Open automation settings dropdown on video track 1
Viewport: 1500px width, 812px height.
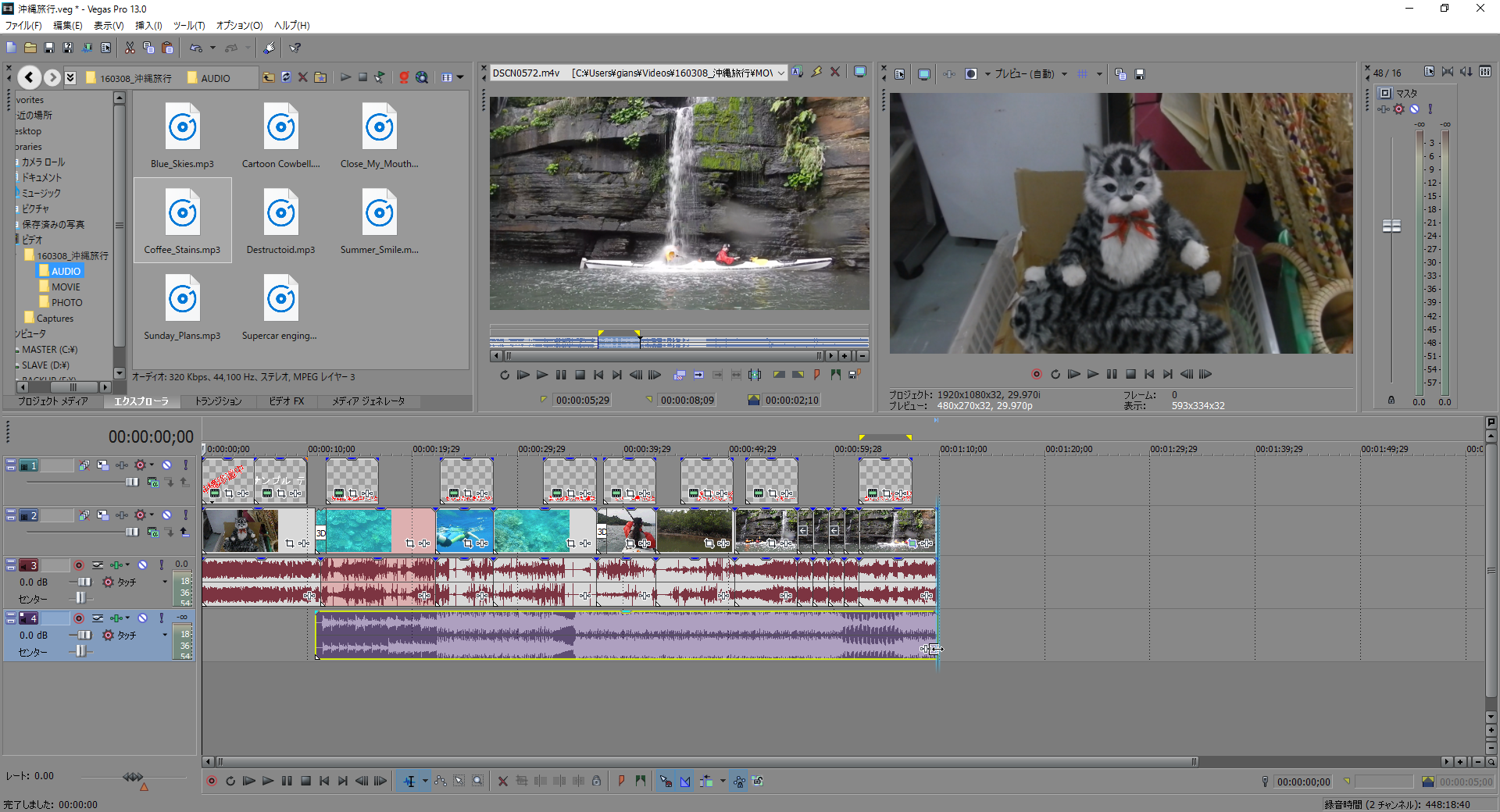tap(152, 465)
